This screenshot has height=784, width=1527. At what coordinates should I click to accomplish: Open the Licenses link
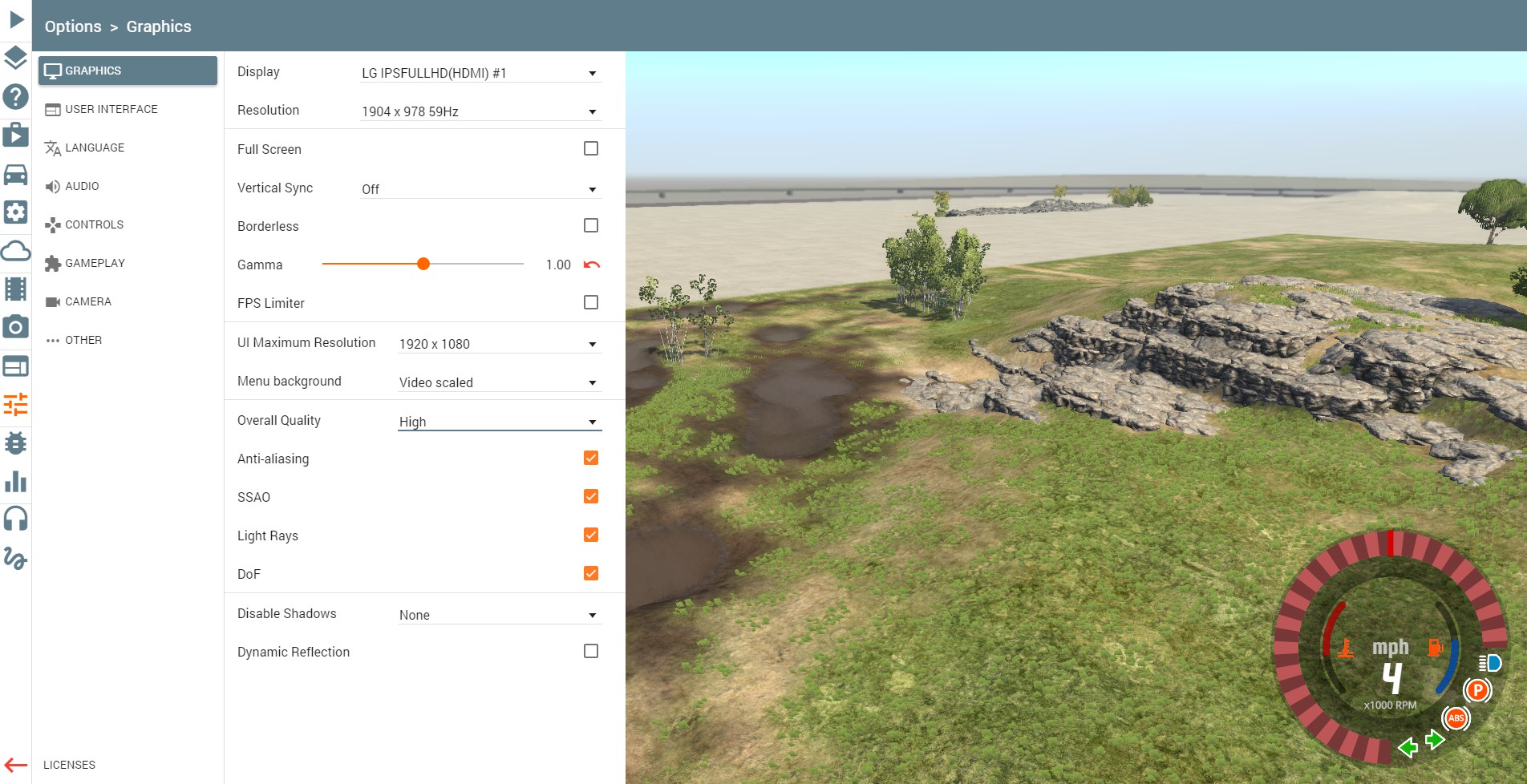(69, 765)
